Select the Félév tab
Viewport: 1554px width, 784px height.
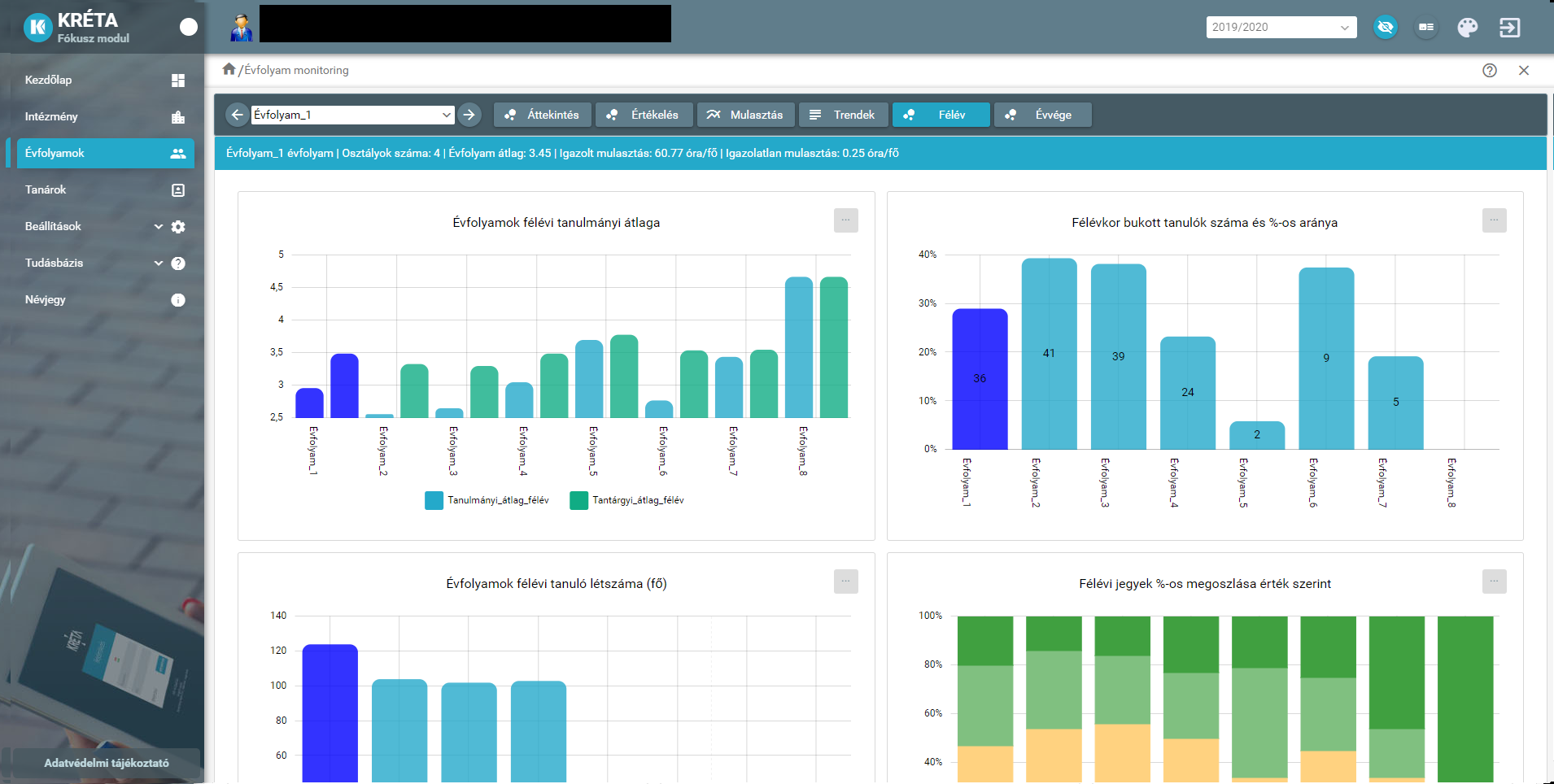click(x=941, y=115)
